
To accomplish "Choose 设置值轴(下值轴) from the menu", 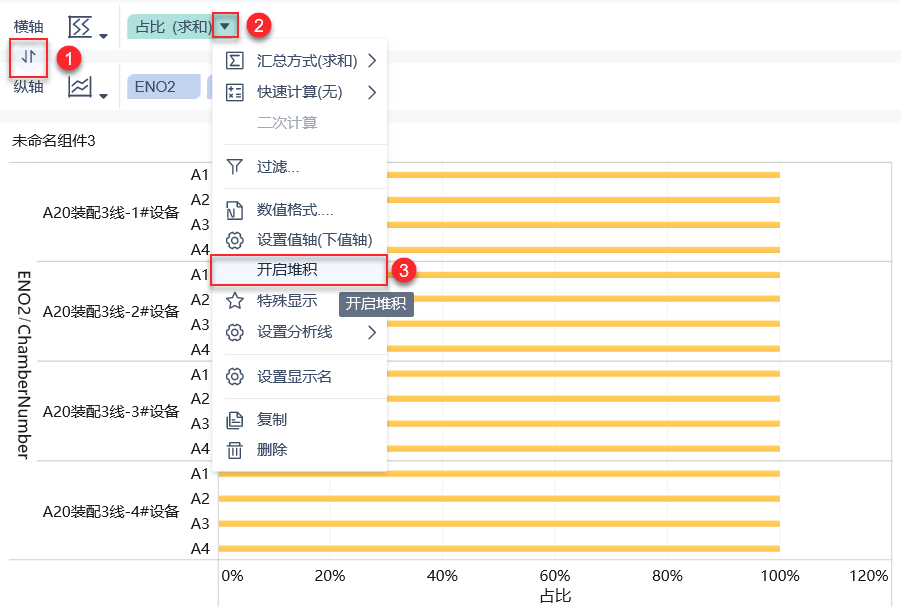I will tap(314, 240).
